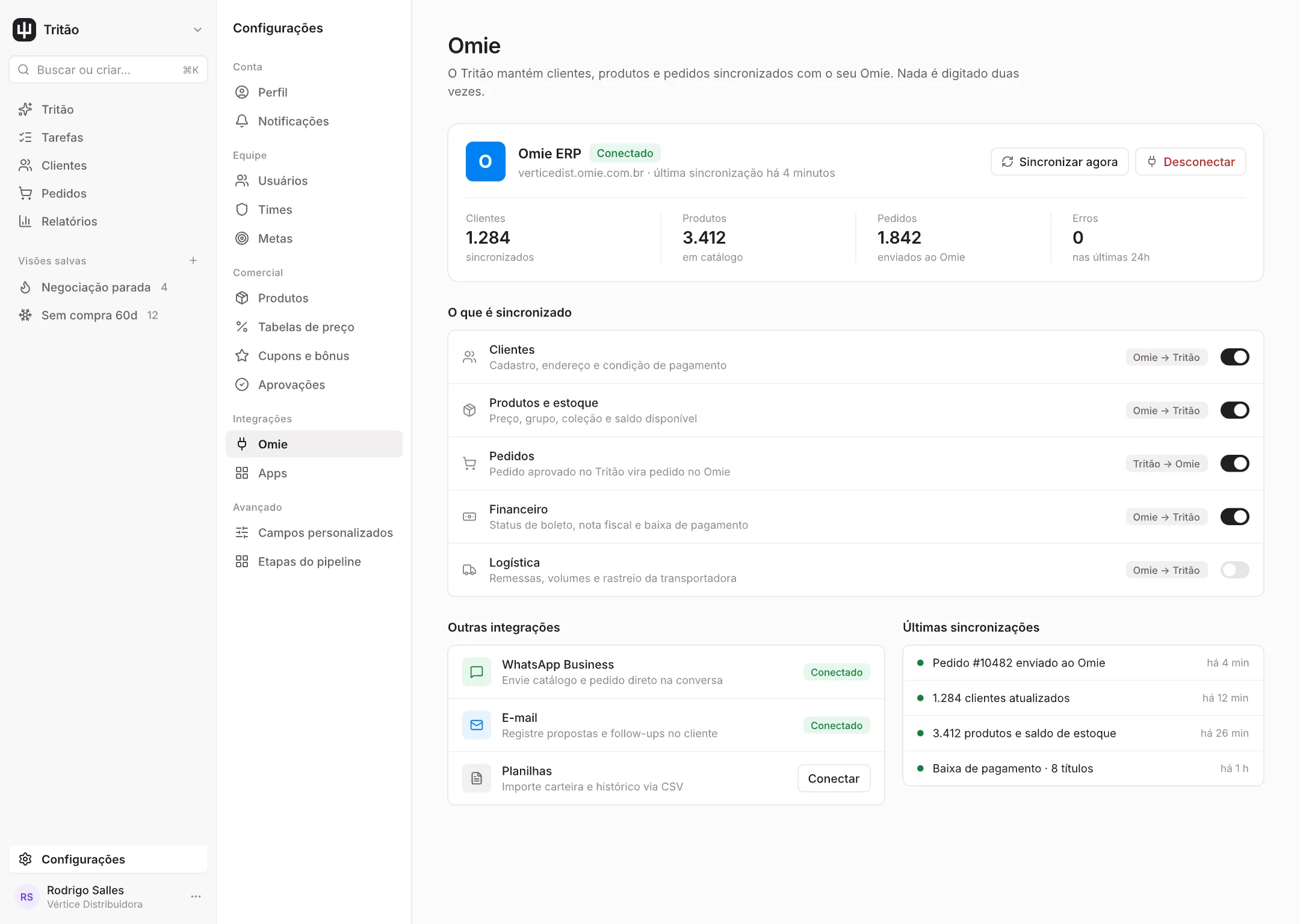
Task: Click the Configurações gear icon at bottom
Action: [25, 859]
